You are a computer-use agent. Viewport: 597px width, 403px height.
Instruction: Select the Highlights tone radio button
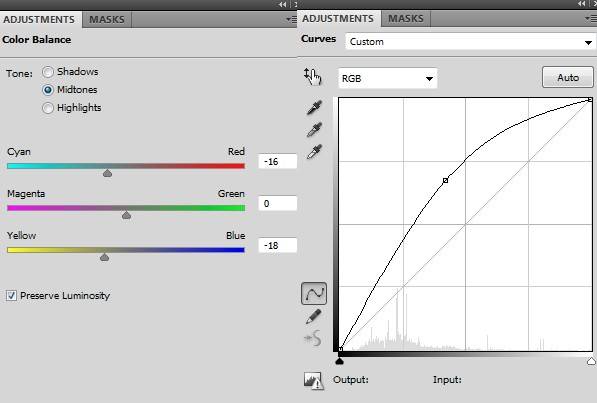tap(48, 108)
